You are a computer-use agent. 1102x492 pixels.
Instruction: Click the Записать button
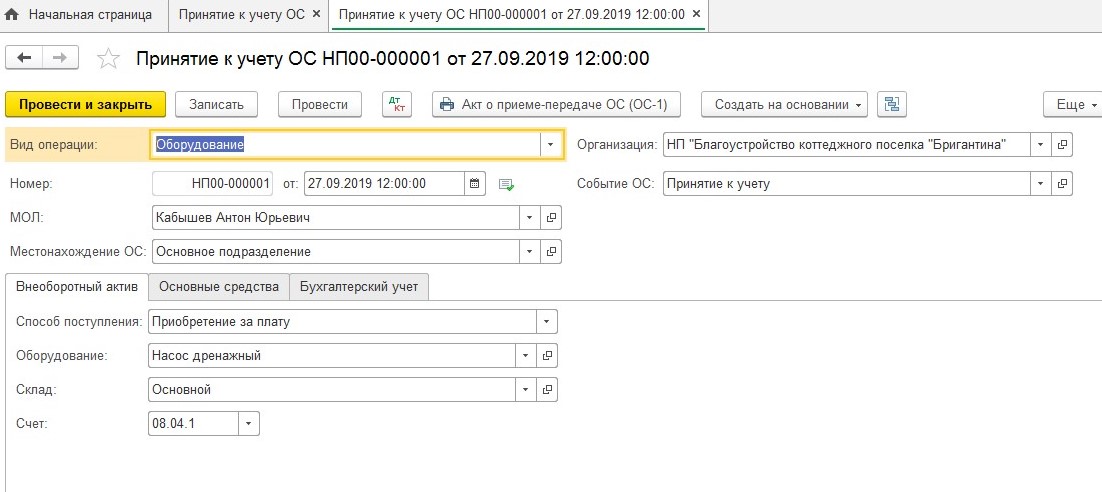pos(216,104)
